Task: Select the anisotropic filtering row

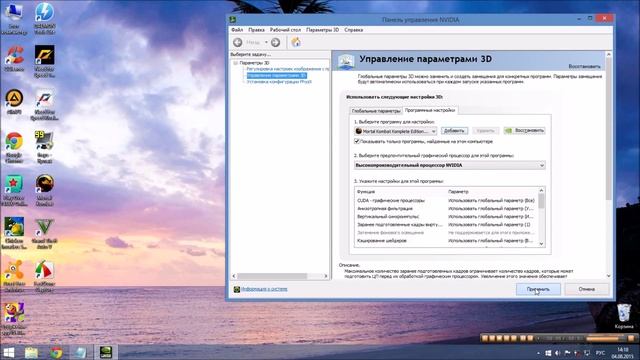Action: point(447,209)
